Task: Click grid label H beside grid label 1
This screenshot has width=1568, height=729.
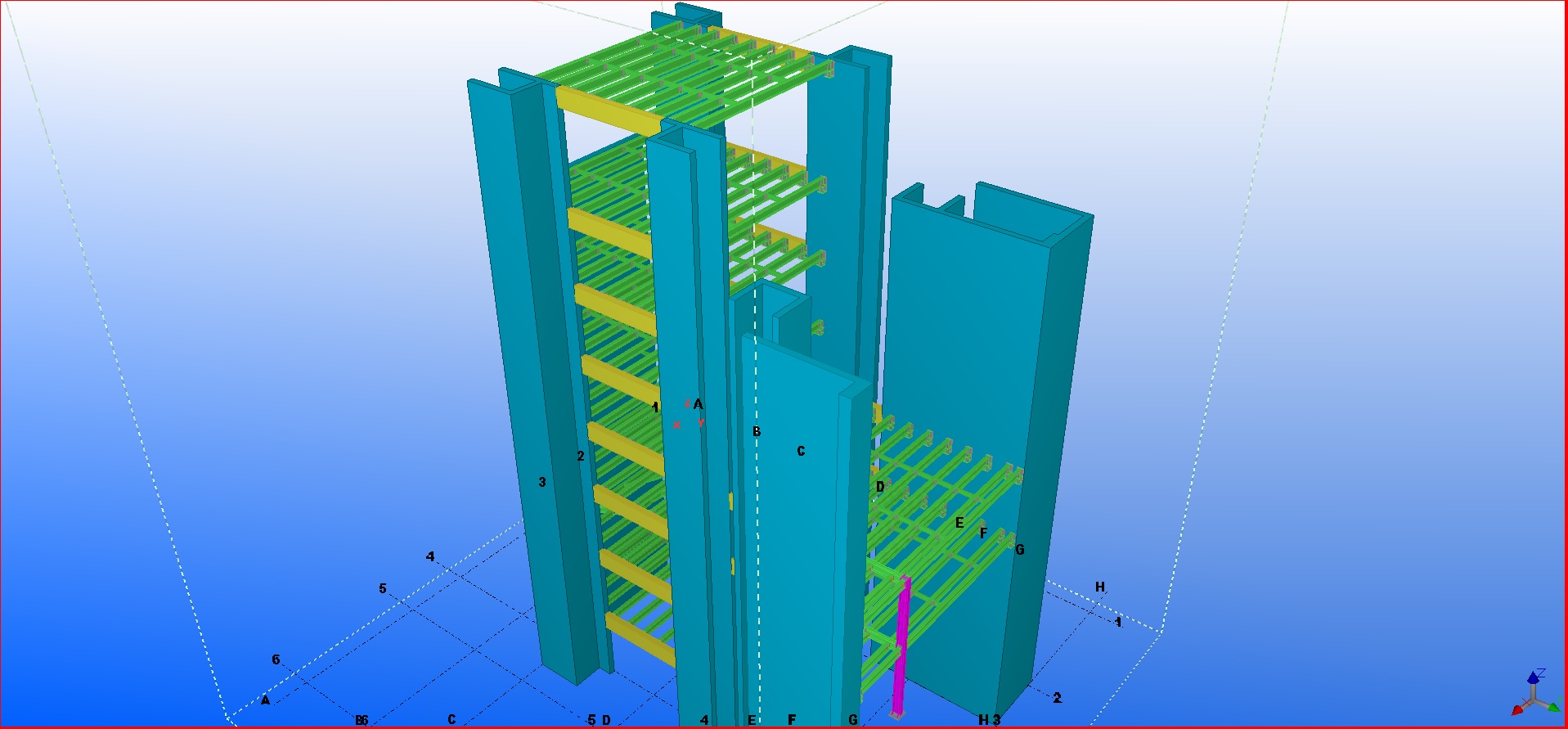Action: [x=1100, y=587]
